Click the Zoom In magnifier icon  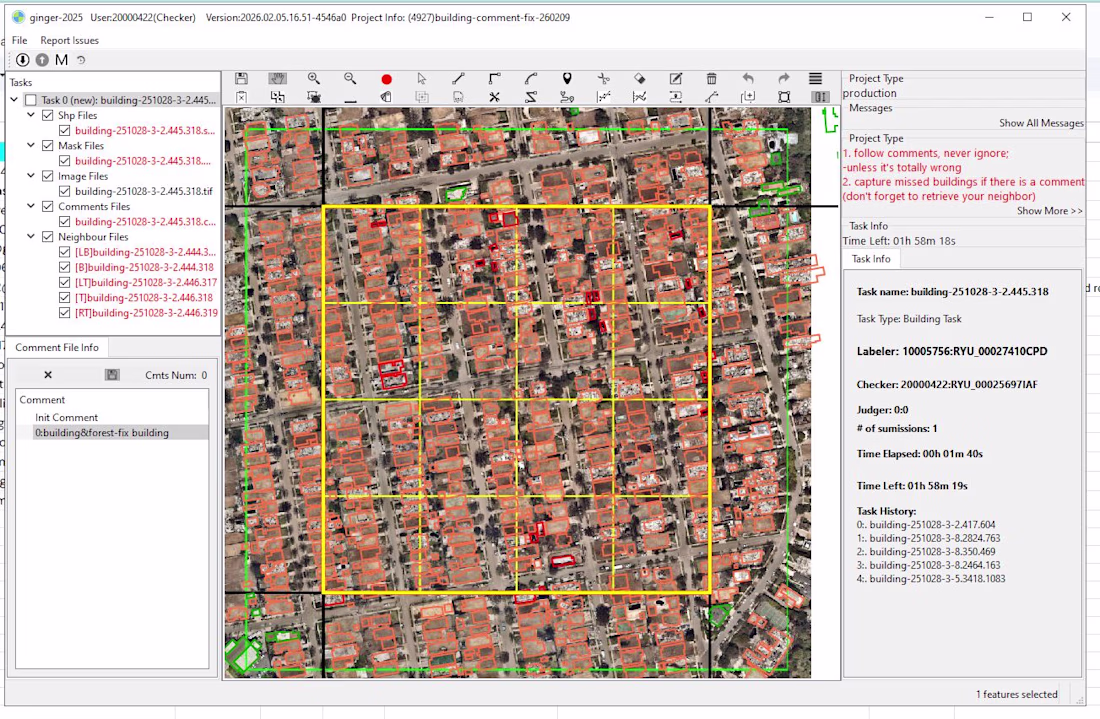coord(314,79)
